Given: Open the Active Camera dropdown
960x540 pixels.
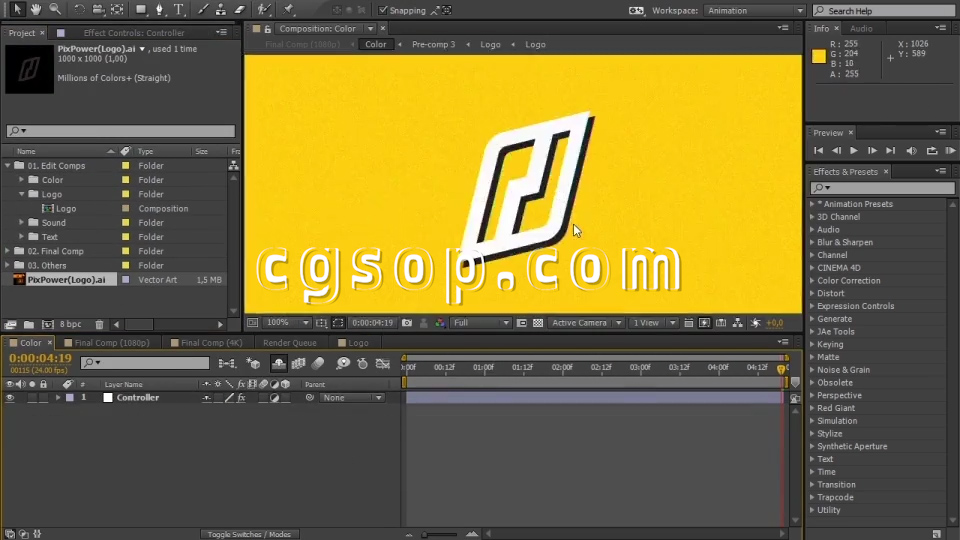Looking at the screenshot, I should tap(587, 323).
